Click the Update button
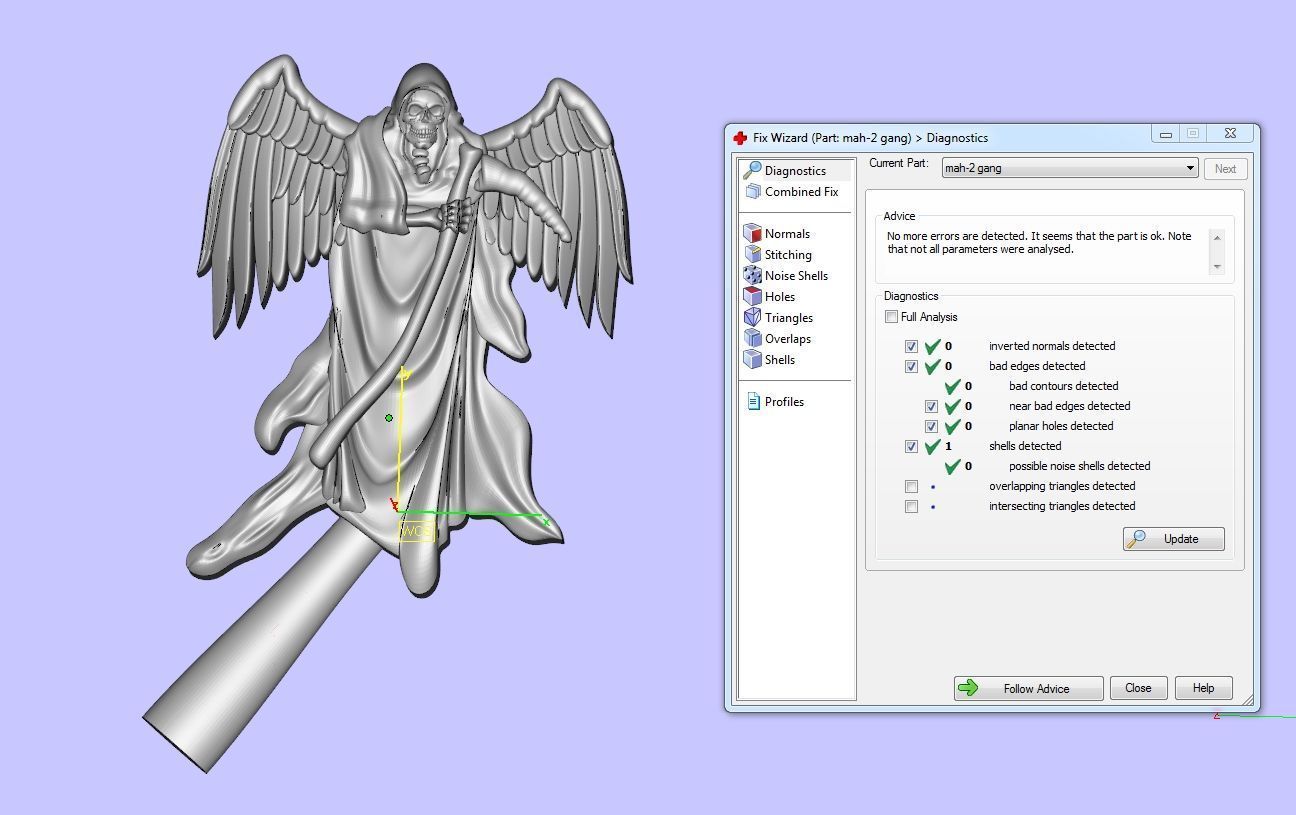Viewport: 1296px width, 815px height. 1173,539
